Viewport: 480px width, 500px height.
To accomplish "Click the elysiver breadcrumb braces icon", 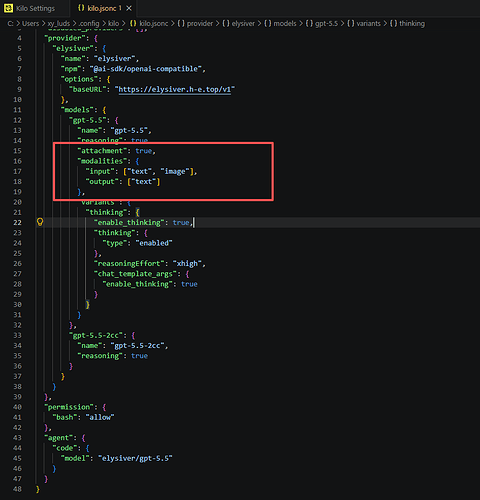I will point(226,24).
